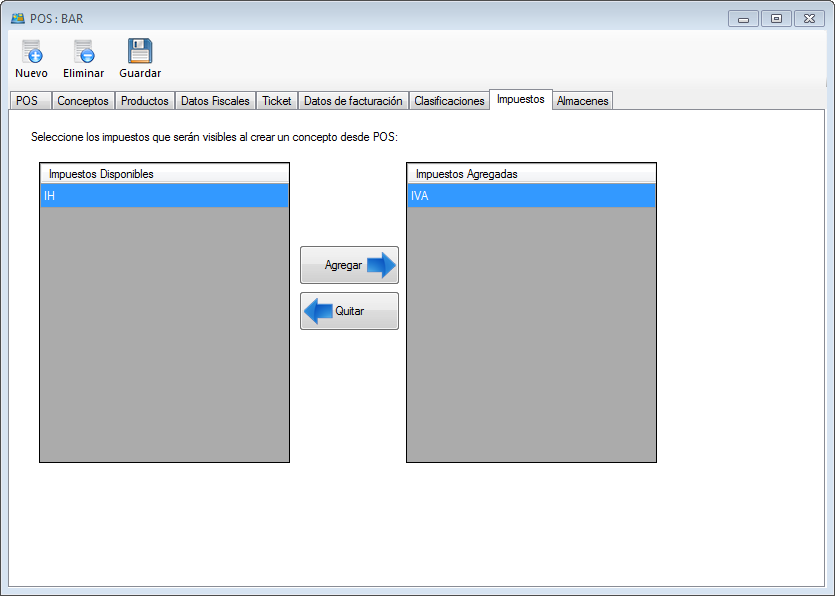Click the Quitar arrow button
The image size is (835, 596).
coord(349,311)
